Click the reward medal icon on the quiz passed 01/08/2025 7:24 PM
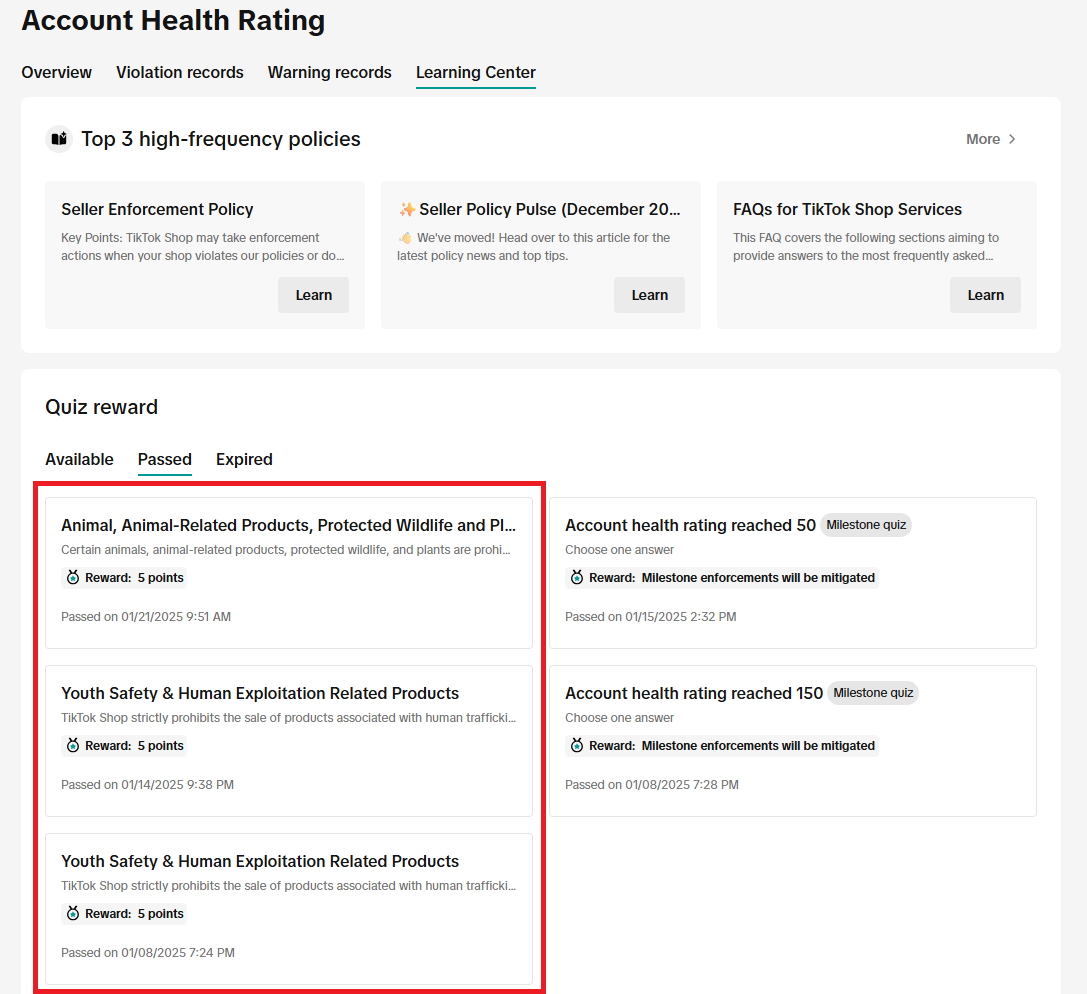1087x994 pixels. click(x=72, y=914)
